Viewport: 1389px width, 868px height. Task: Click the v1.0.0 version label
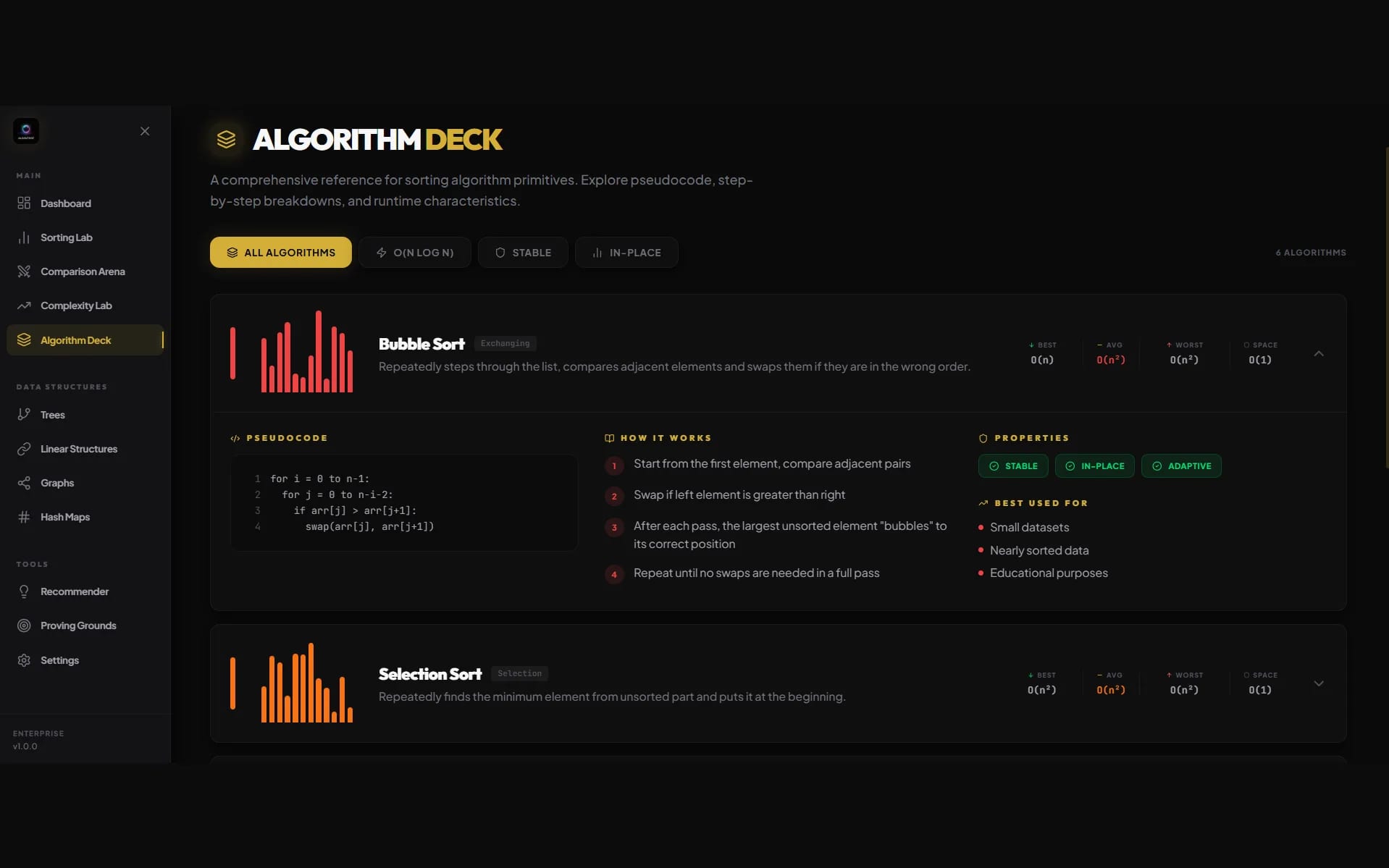tap(25, 746)
